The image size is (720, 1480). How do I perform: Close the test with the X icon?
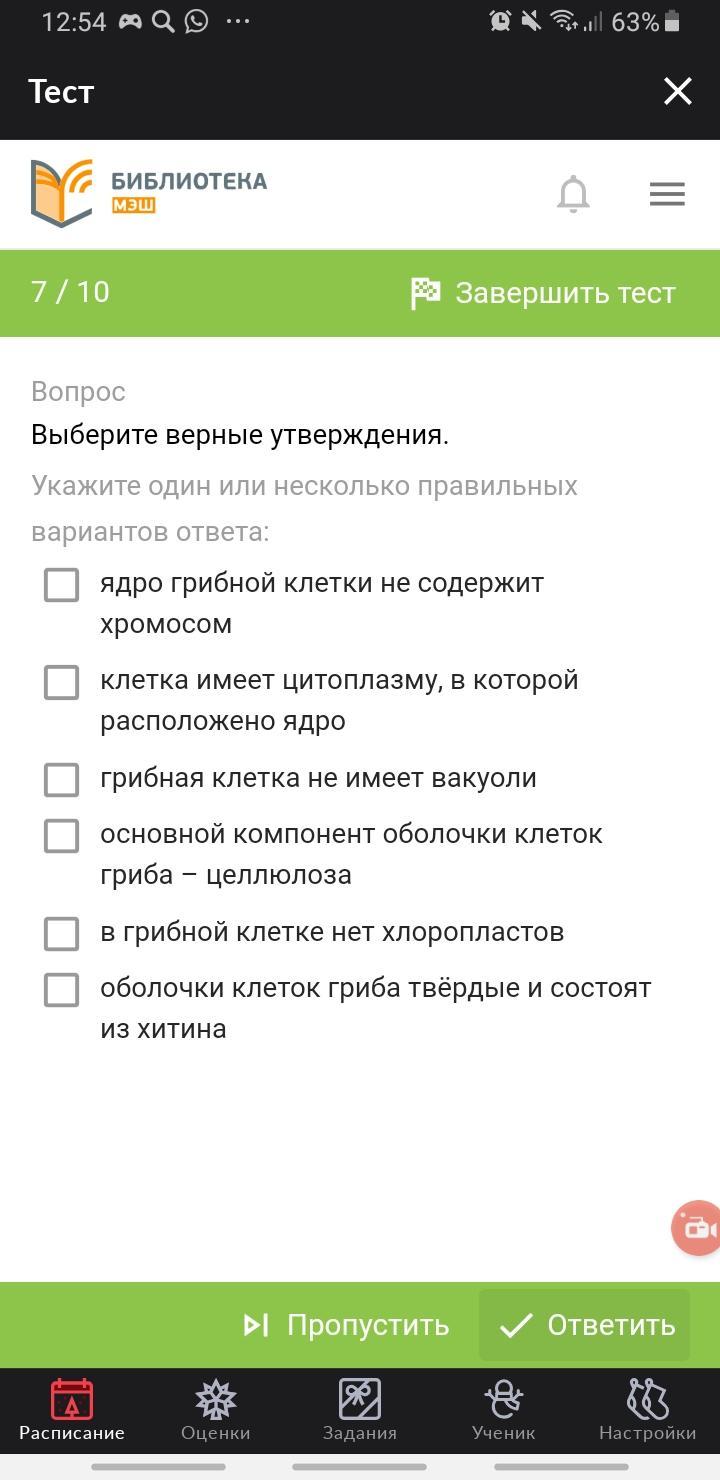[x=678, y=92]
